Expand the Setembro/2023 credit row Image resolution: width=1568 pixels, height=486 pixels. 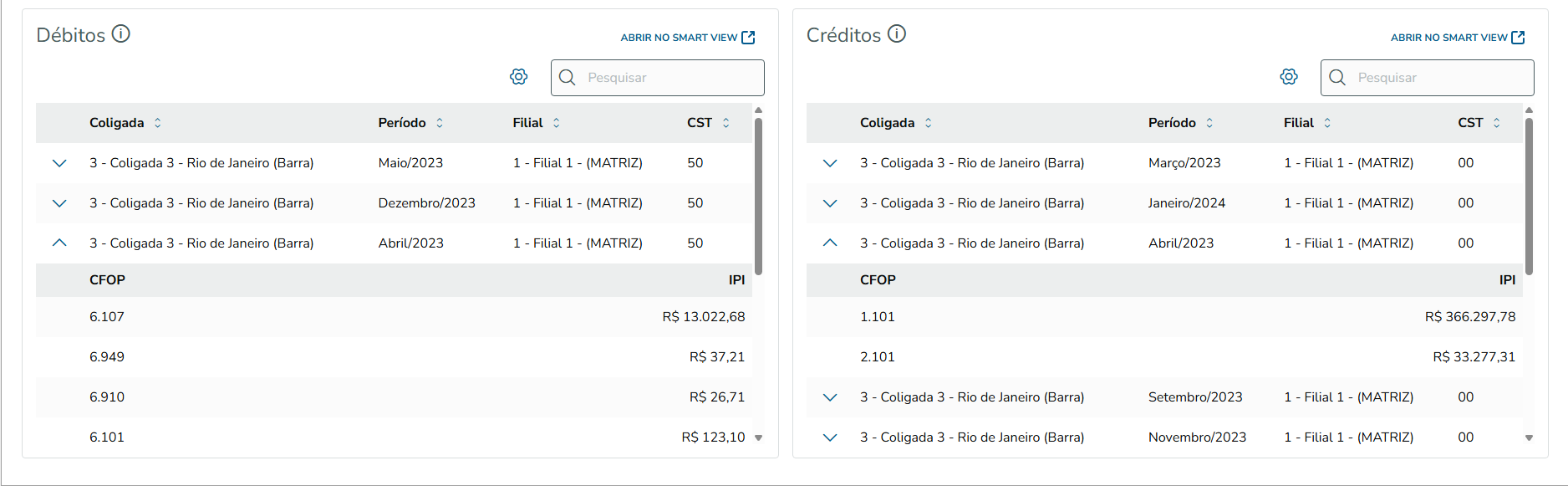(x=830, y=397)
